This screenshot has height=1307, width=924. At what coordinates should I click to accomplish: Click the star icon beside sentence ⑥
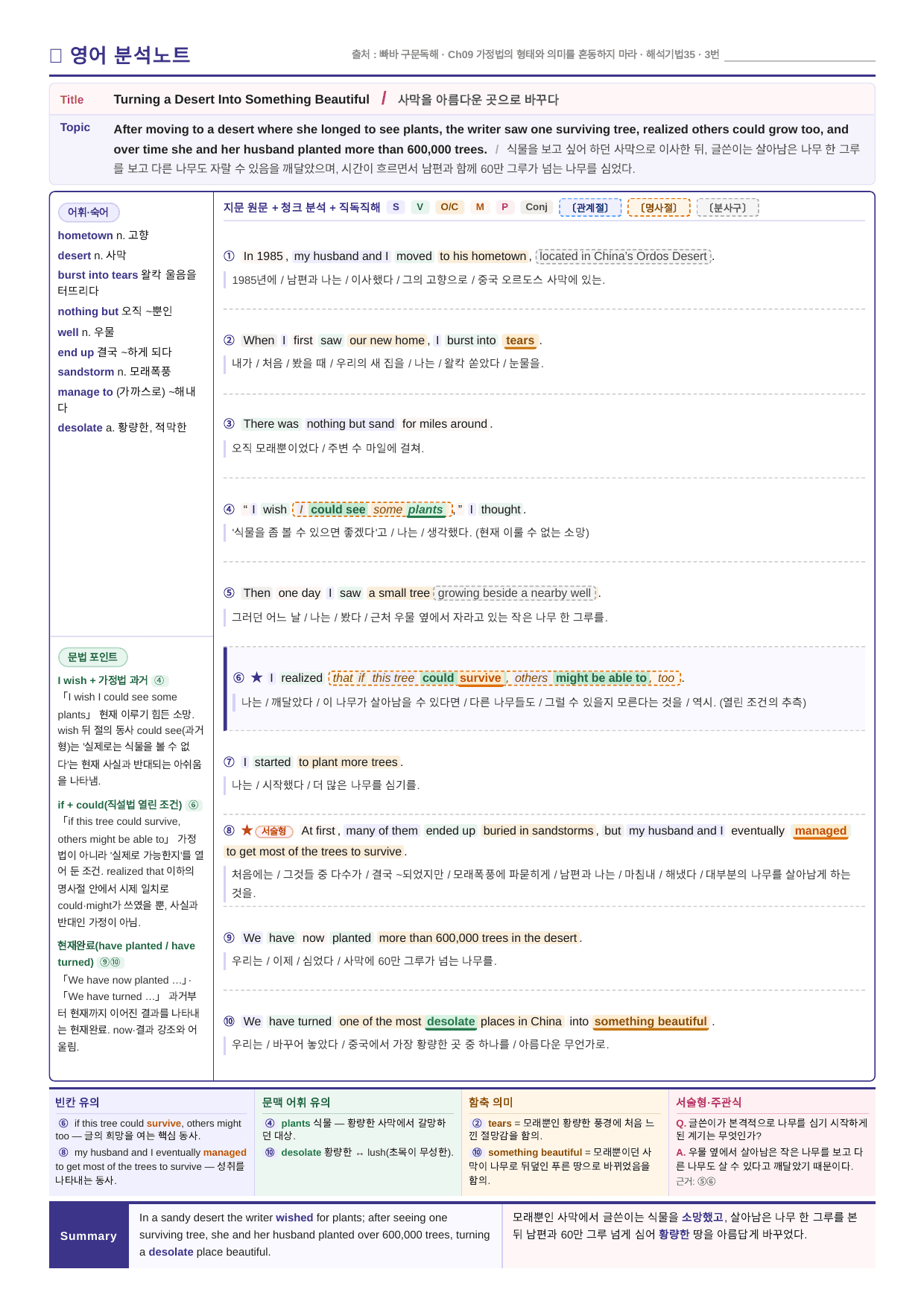point(257,677)
